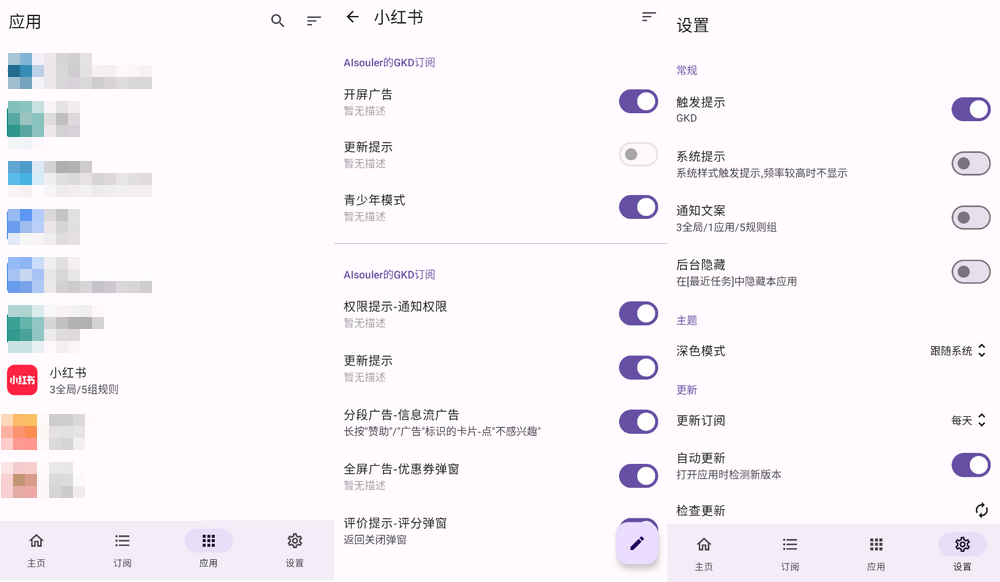The width and height of the screenshot is (1000, 582).
Task: Open the 小红书 red app icon entry
Action: click(x=22, y=380)
